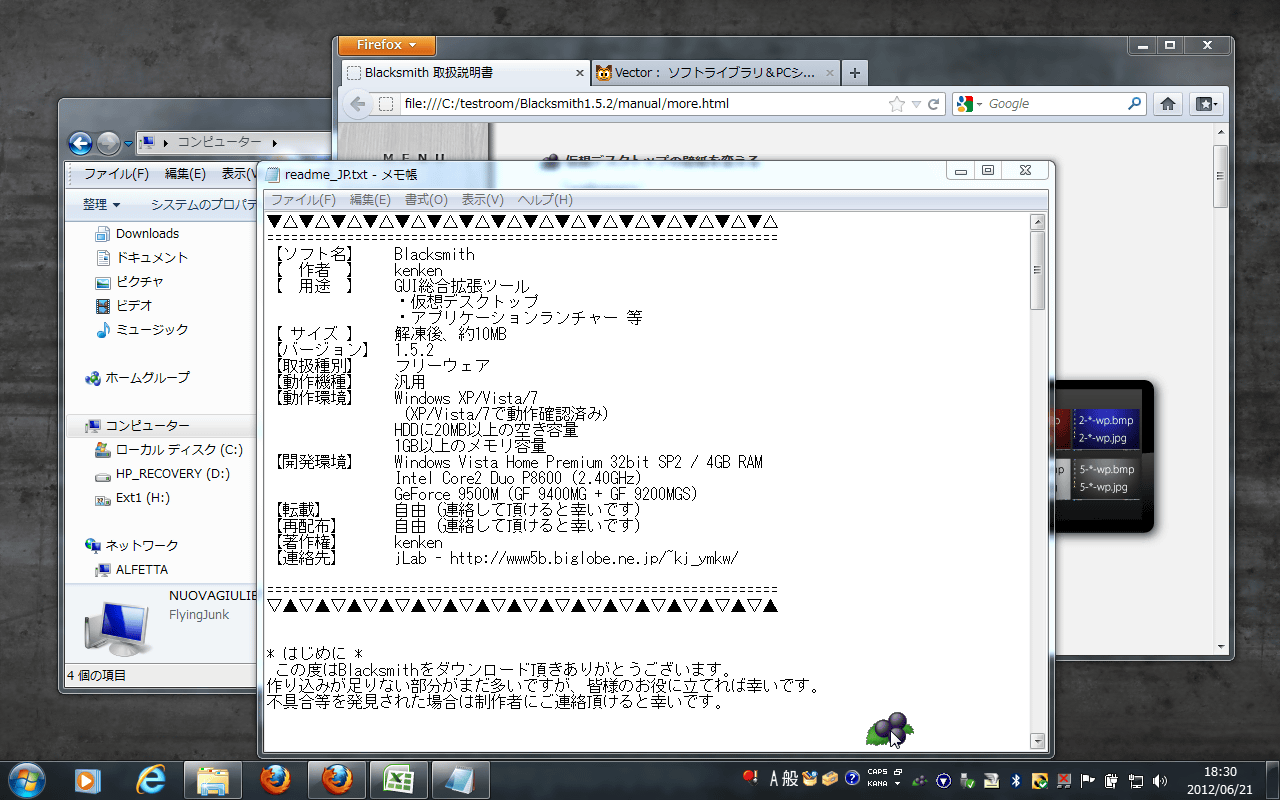The width and height of the screenshot is (1280, 800).
Task: Click コンピューター in Explorer address bar
Action: tap(220, 143)
